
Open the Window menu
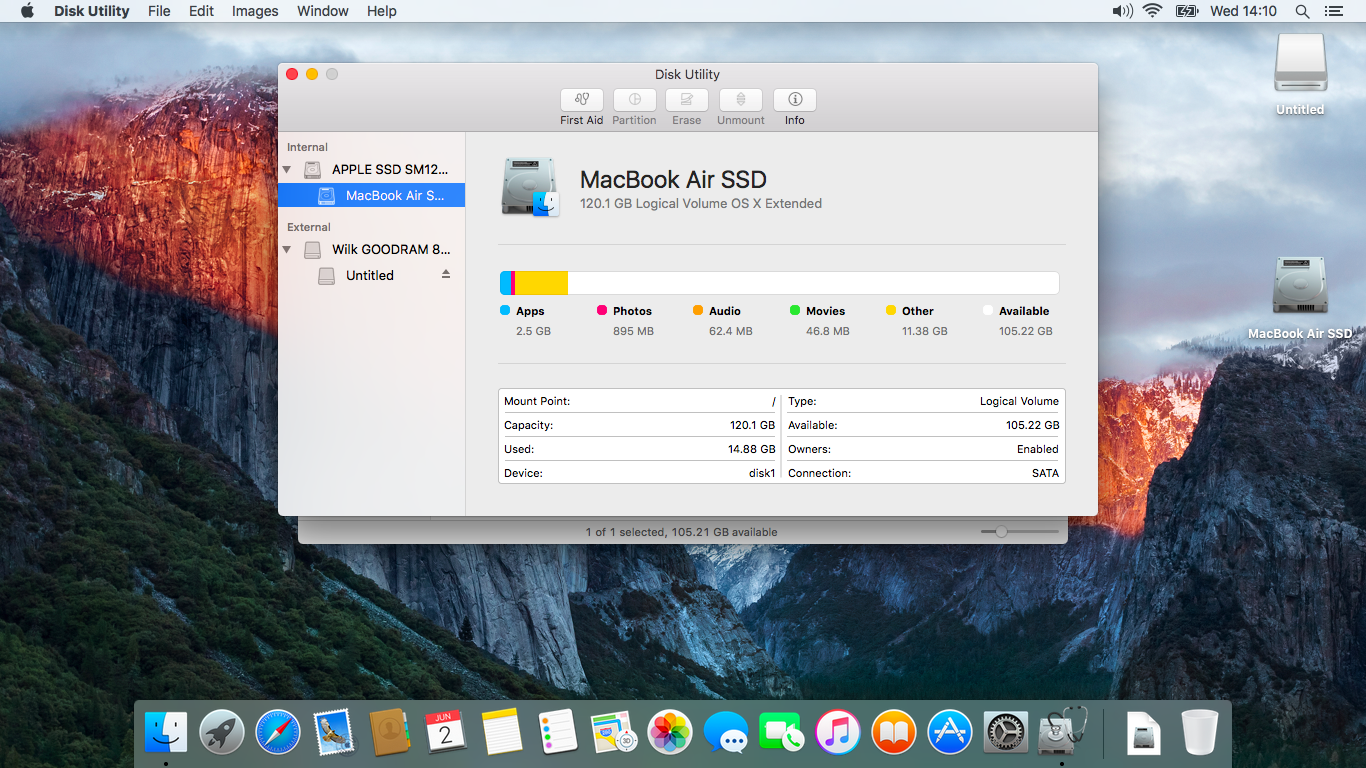[323, 11]
